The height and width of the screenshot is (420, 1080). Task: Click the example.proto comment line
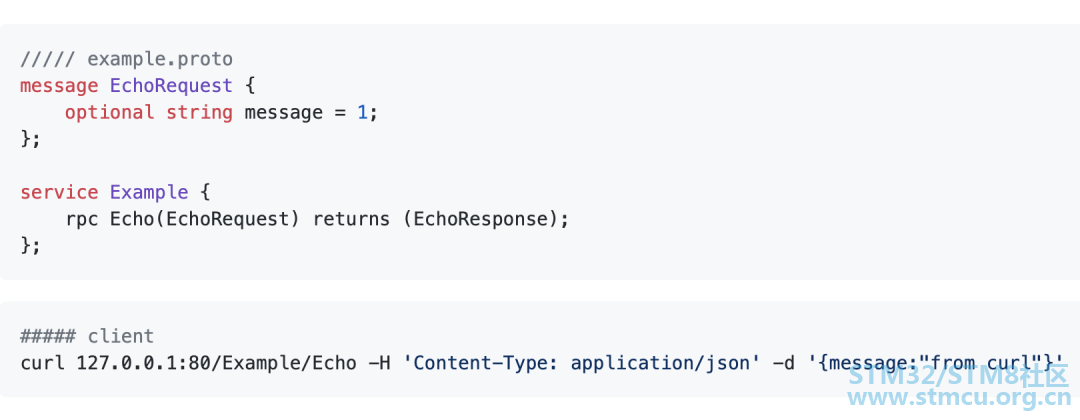pos(126,59)
